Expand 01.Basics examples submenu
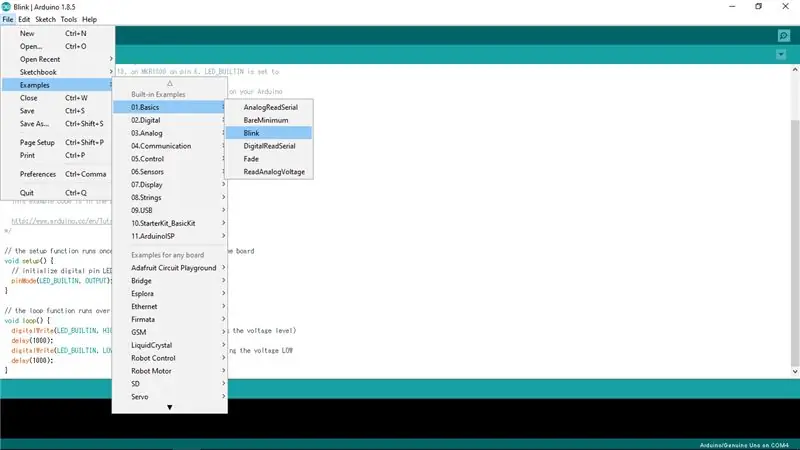This screenshot has height=450, width=800. click(169, 107)
